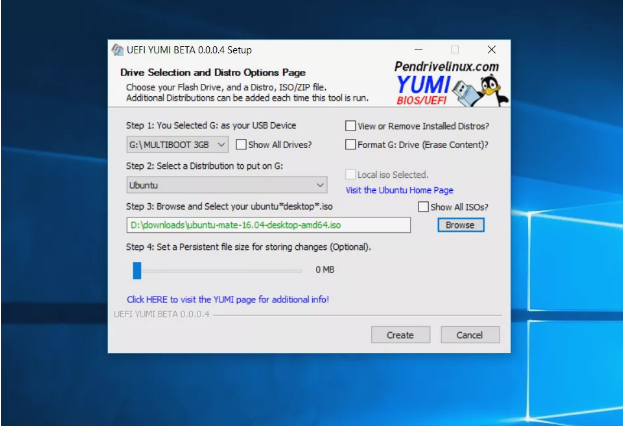Expand the Ubuntu distribution dropdown
Screen dimensions: 623x426
tap(227, 185)
